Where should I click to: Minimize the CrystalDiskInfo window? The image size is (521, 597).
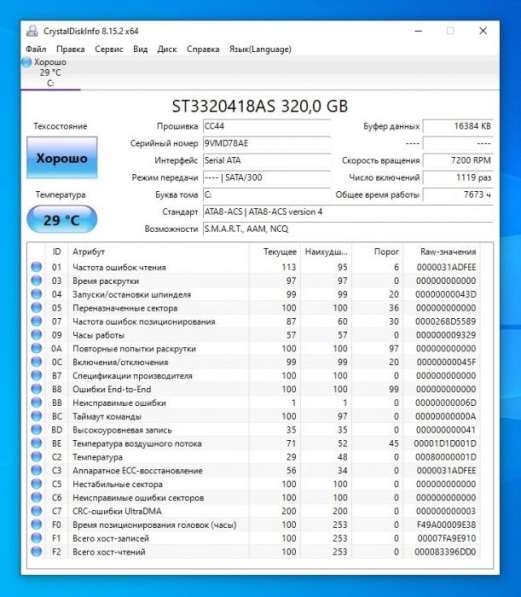point(418,31)
